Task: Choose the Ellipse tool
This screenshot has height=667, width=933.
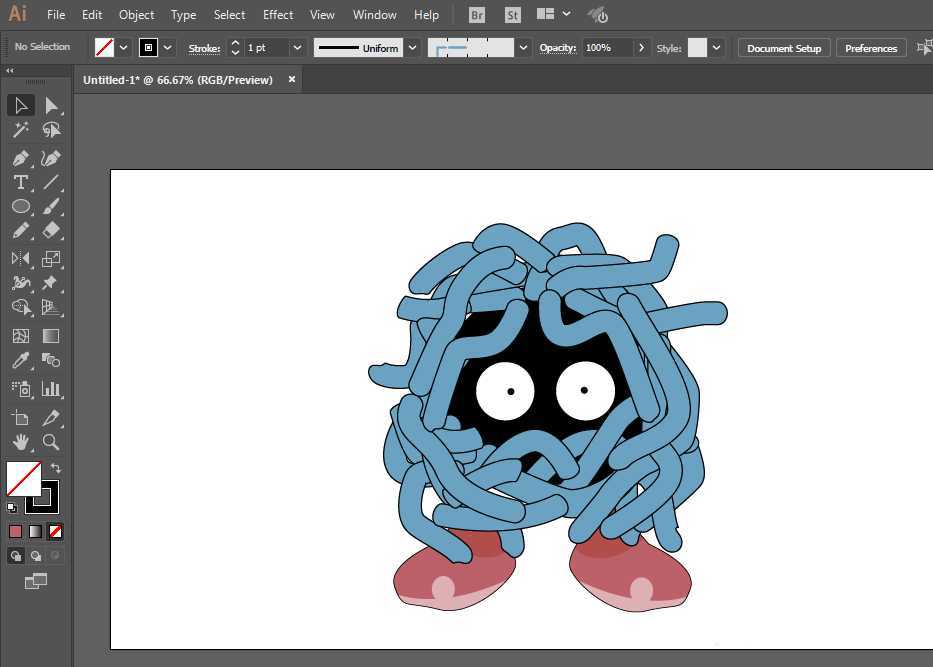Action: click(x=20, y=206)
